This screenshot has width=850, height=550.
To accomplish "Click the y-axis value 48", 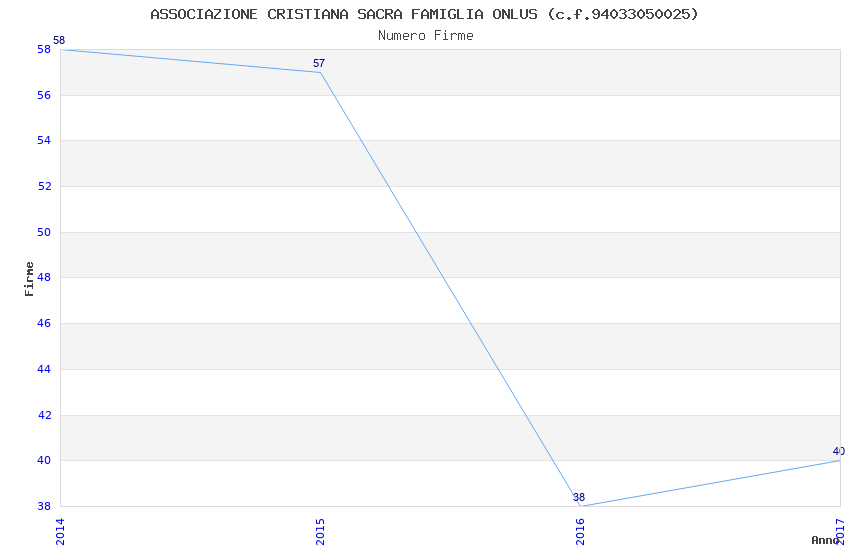I will coord(44,277).
